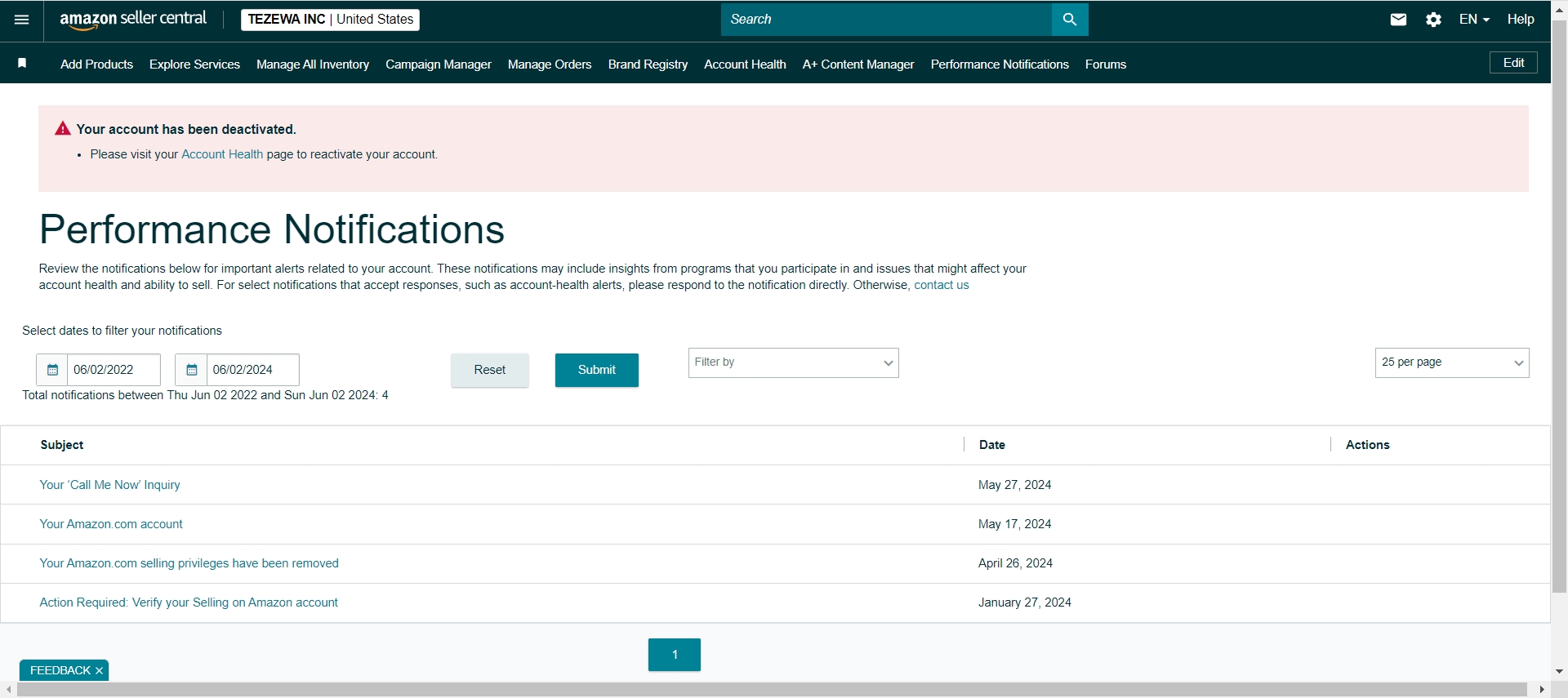Click the Help link
This screenshot has height=698, width=1568.
tap(1521, 20)
